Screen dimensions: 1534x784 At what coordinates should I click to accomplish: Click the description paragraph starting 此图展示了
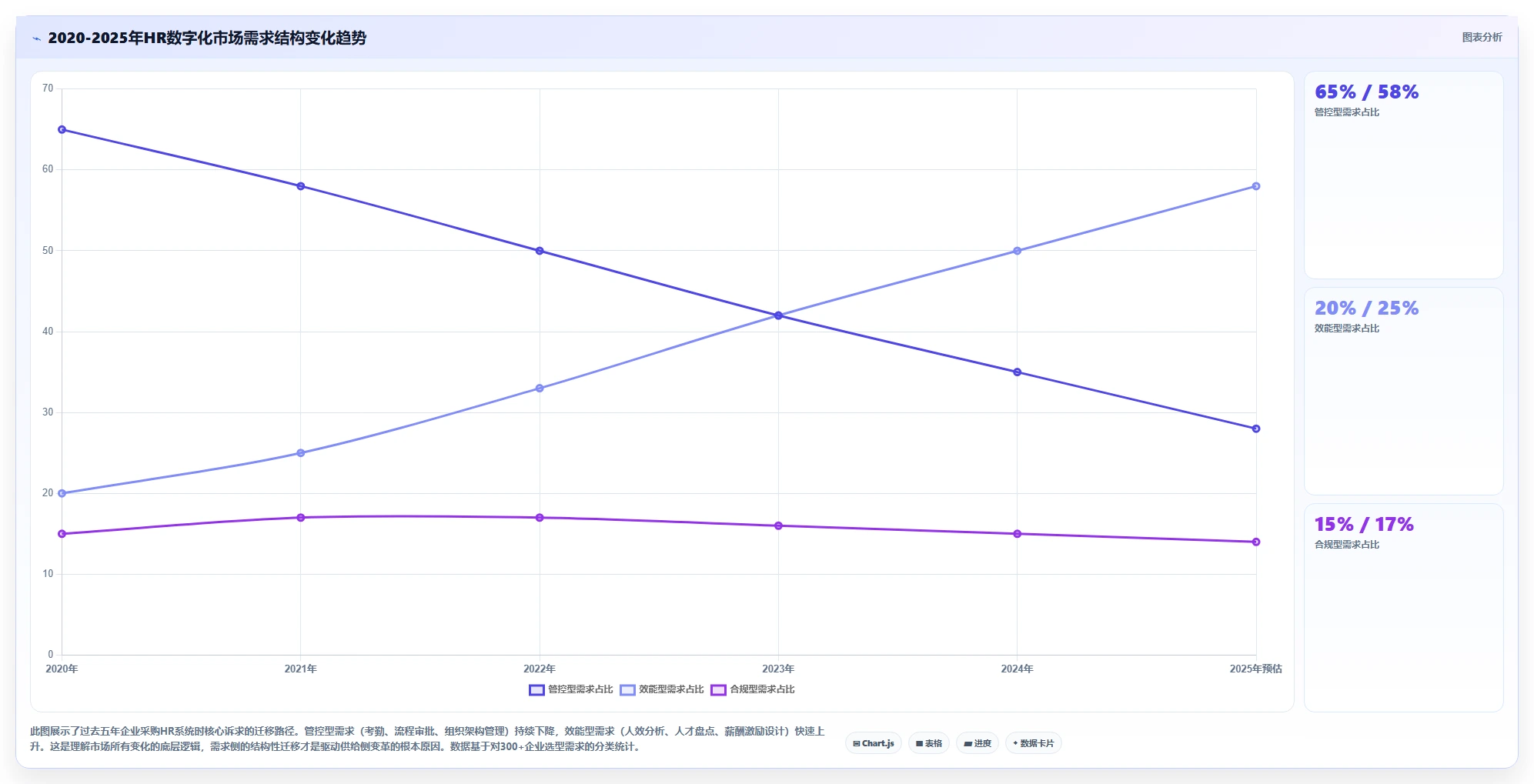click(x=427, y=739)
